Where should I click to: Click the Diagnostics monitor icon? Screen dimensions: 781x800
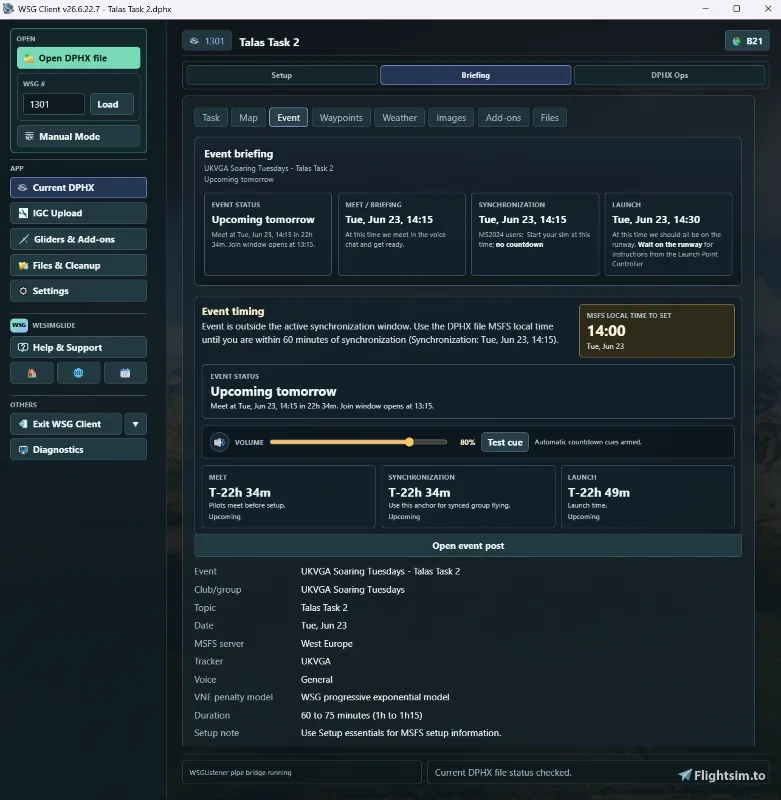pyautogui.click(x=23, y=449)
